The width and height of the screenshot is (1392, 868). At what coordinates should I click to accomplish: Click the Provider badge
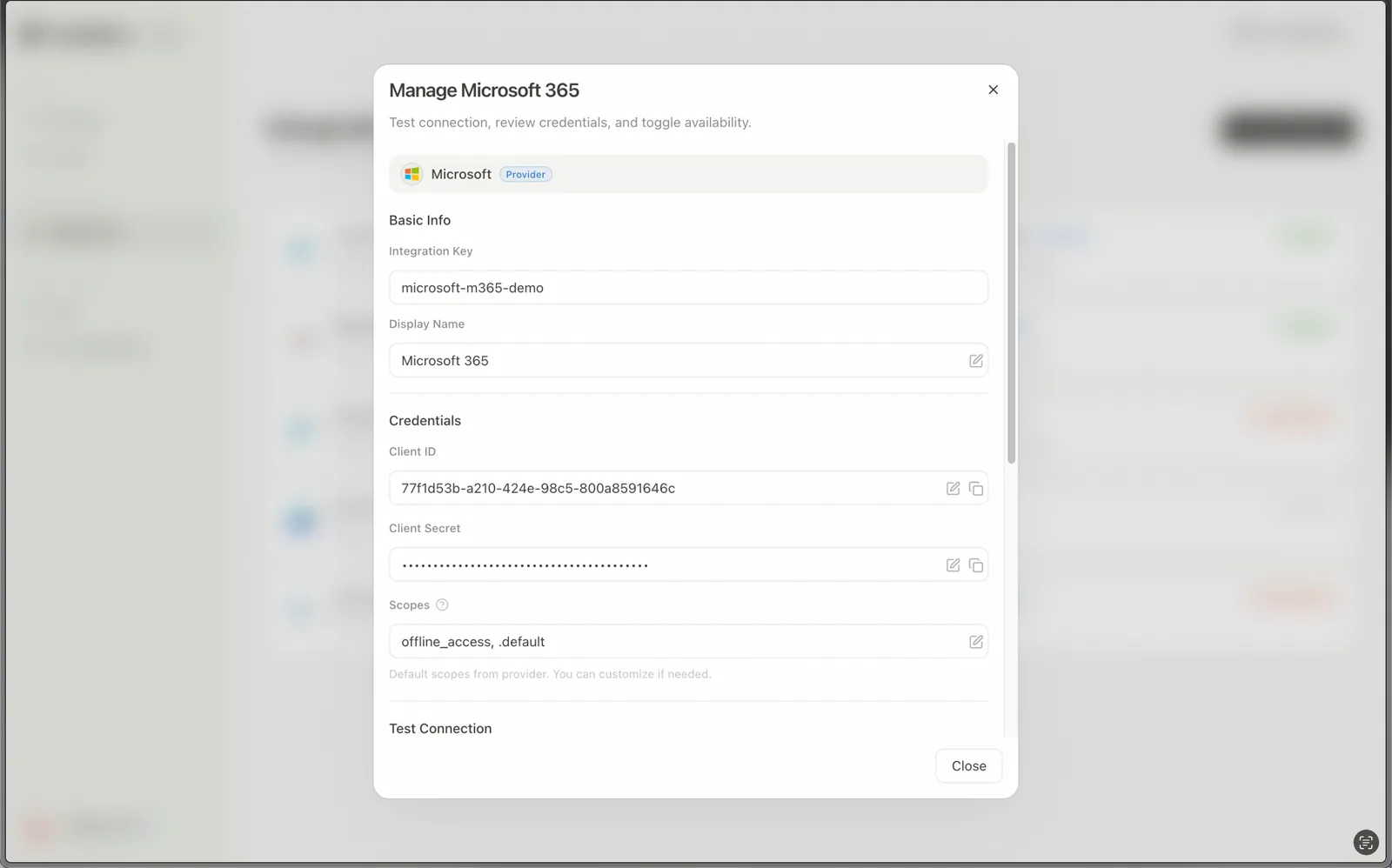[x=525, y=175]
